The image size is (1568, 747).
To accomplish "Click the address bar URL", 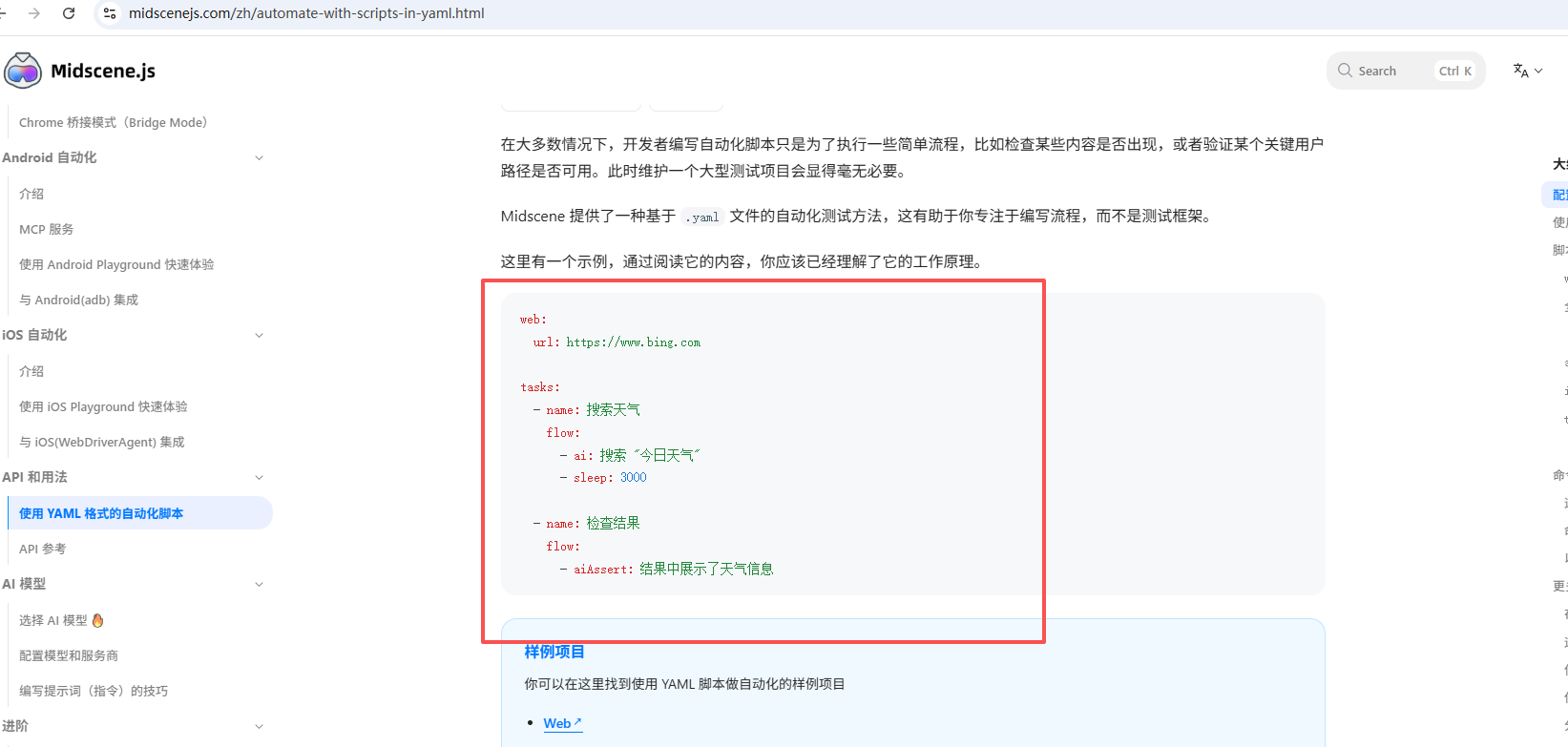I will pos(306,13).
